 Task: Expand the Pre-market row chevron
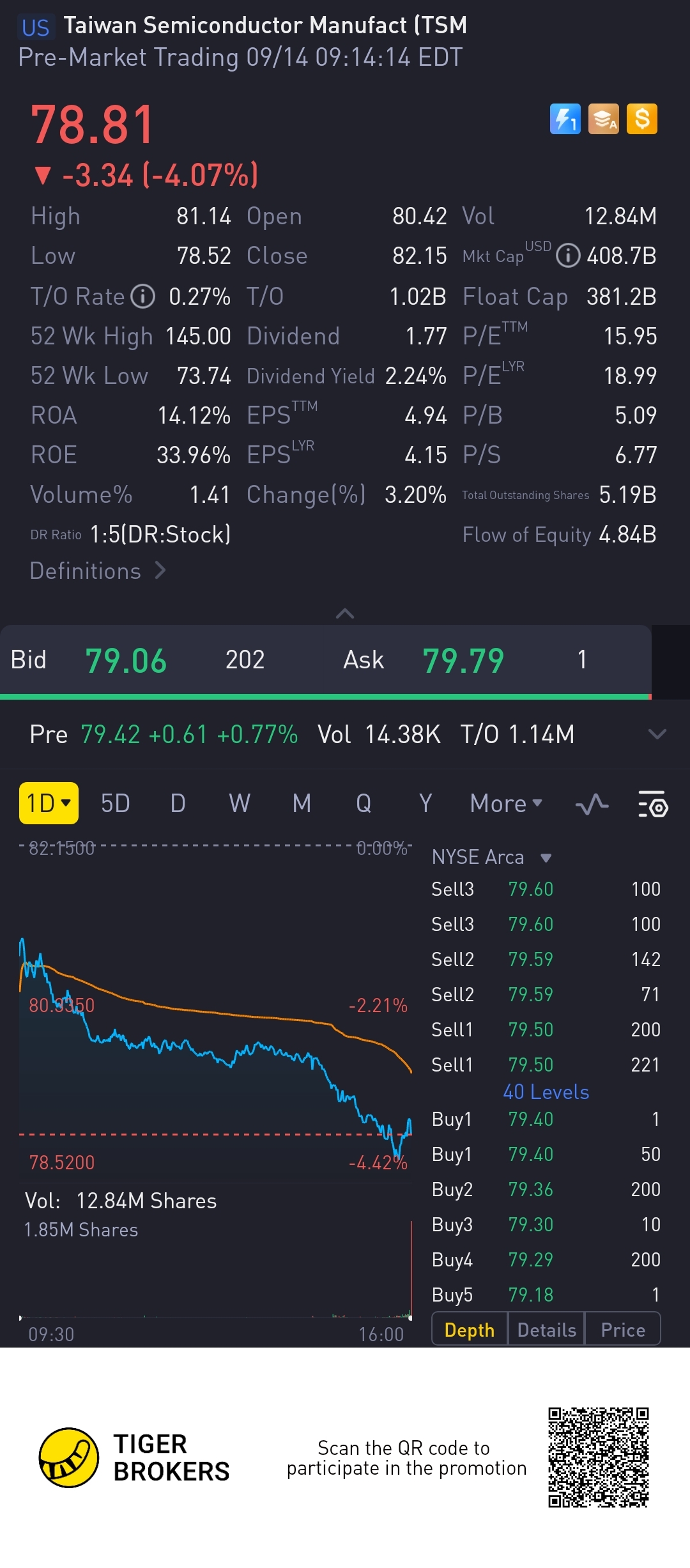coord(657,734)
